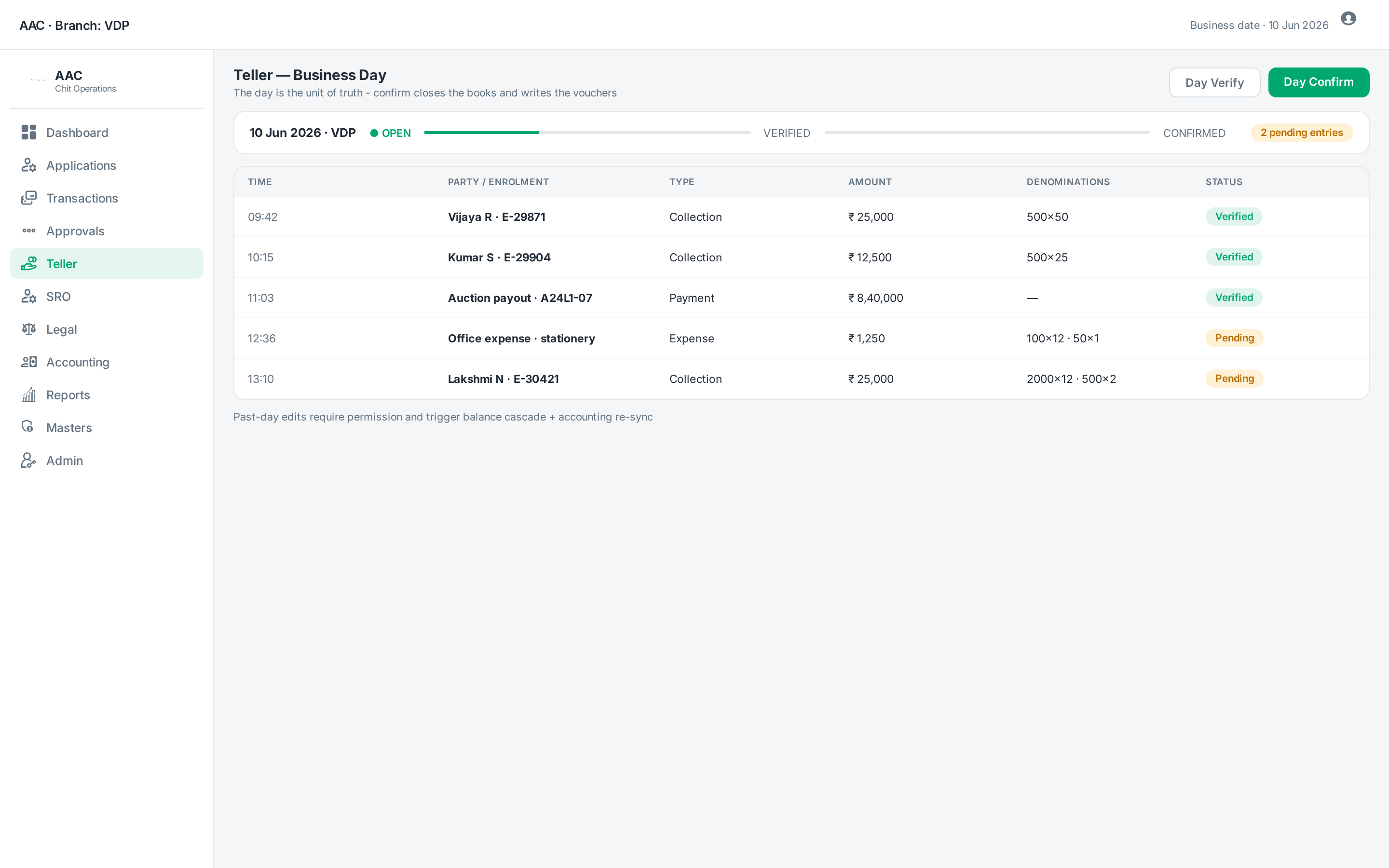
Task: Click the Teller hand-coin icon
Action: coord(29,263)
